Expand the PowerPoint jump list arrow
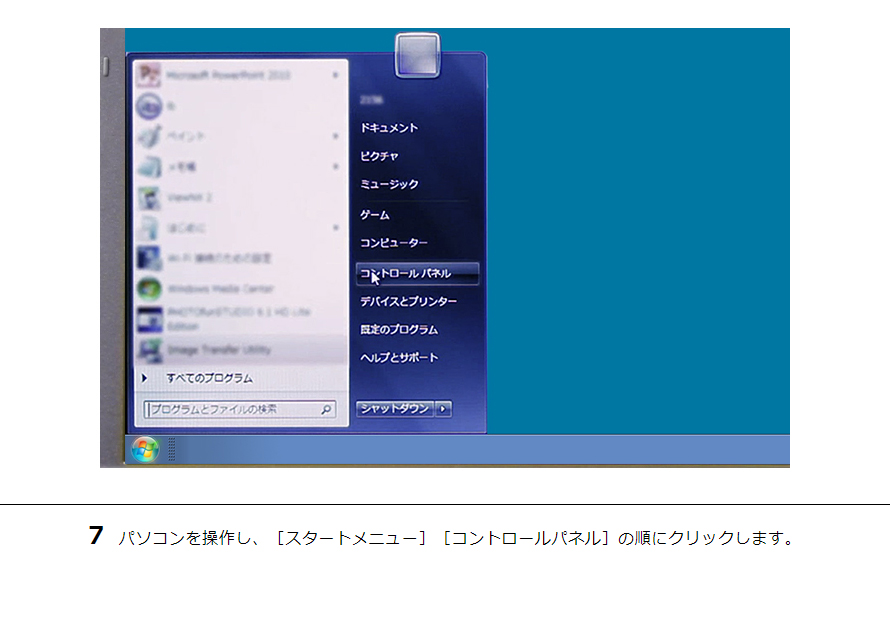The image size is (890, 620). tap(334, 75)
